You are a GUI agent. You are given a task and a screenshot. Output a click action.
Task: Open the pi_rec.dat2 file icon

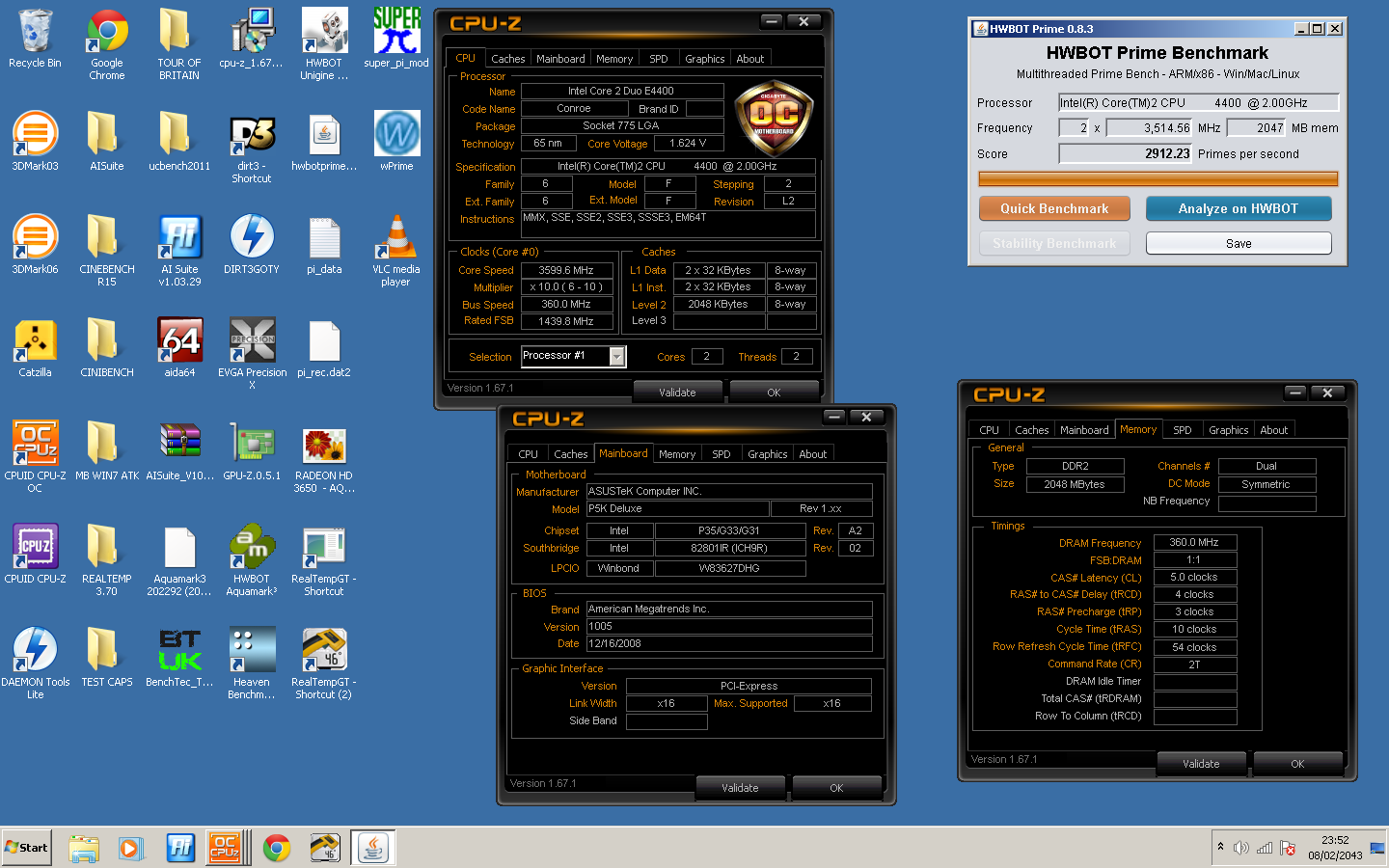click(x=324, y=347)
